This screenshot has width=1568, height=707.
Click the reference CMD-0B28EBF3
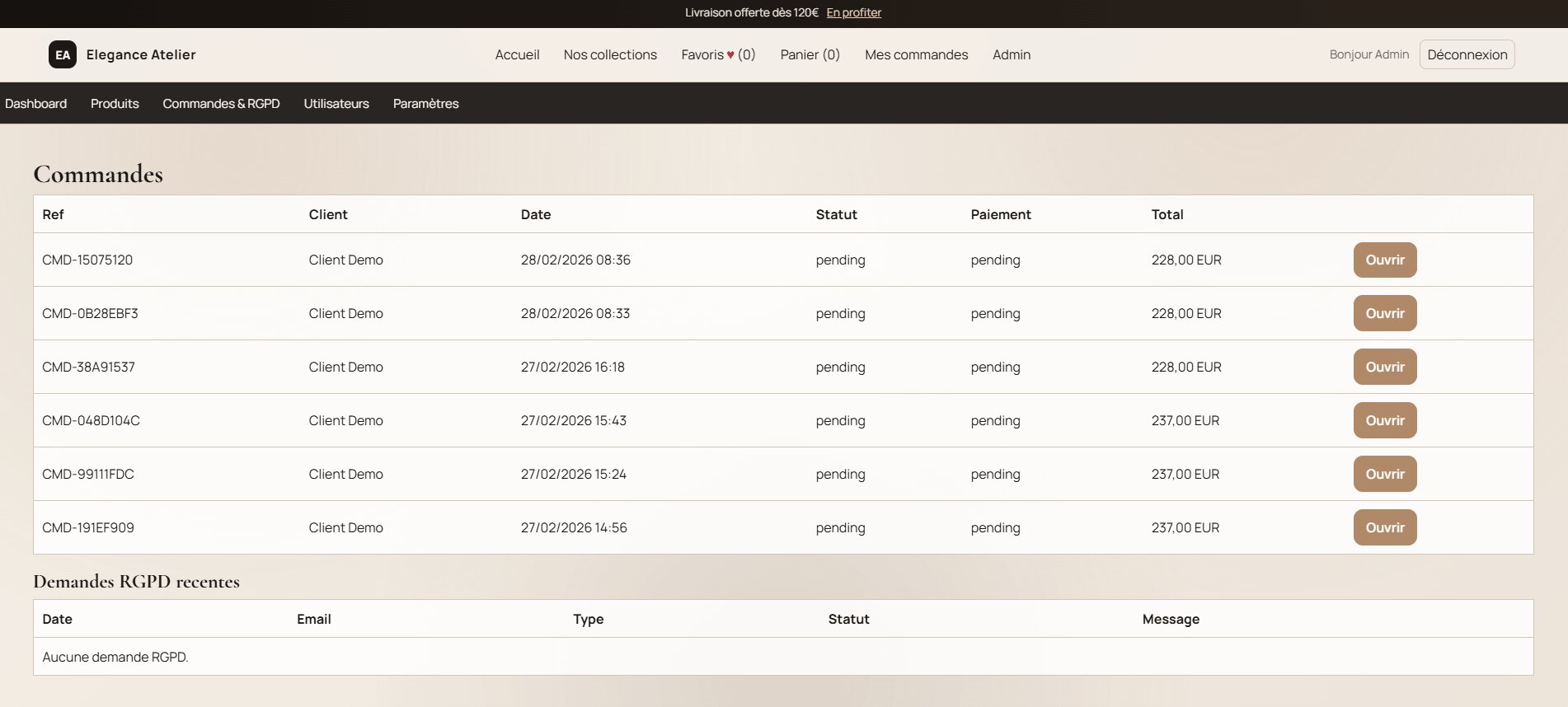[90, 313]
